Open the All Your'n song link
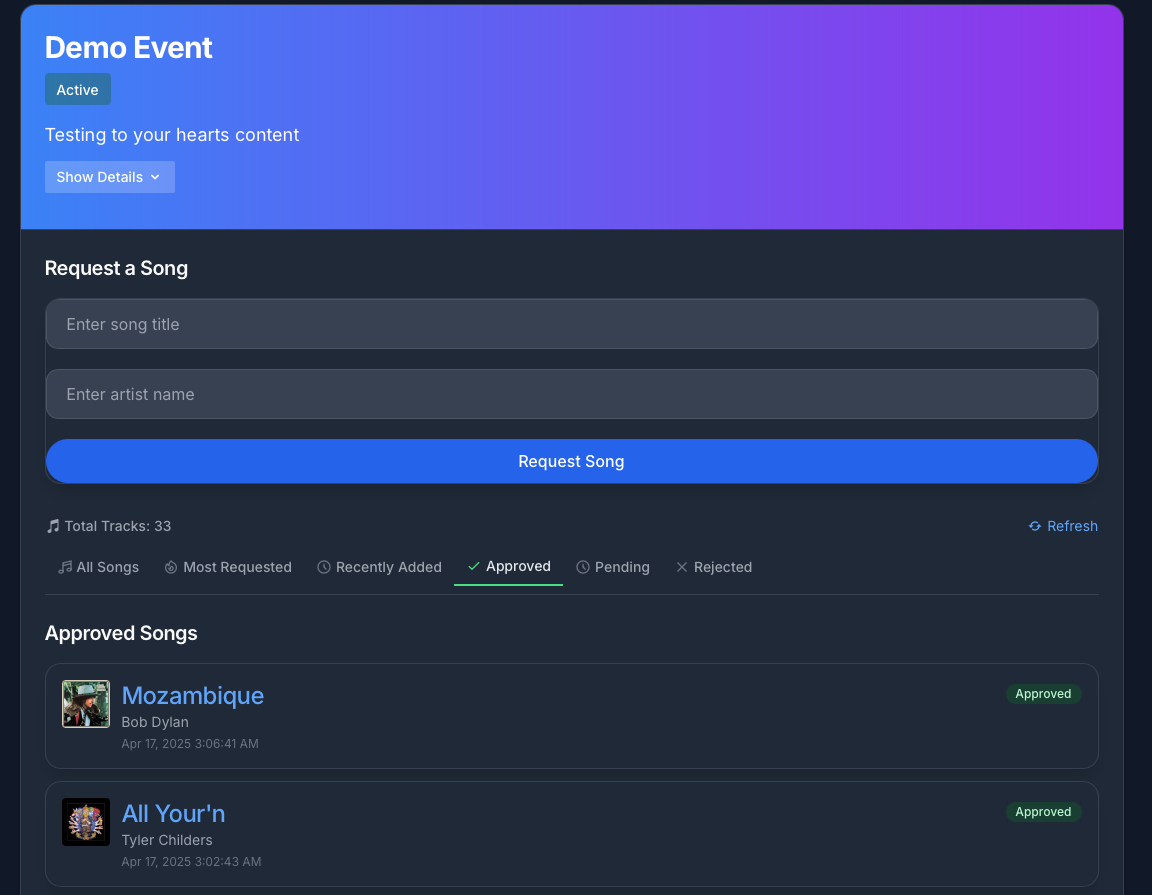 [173, 813]
